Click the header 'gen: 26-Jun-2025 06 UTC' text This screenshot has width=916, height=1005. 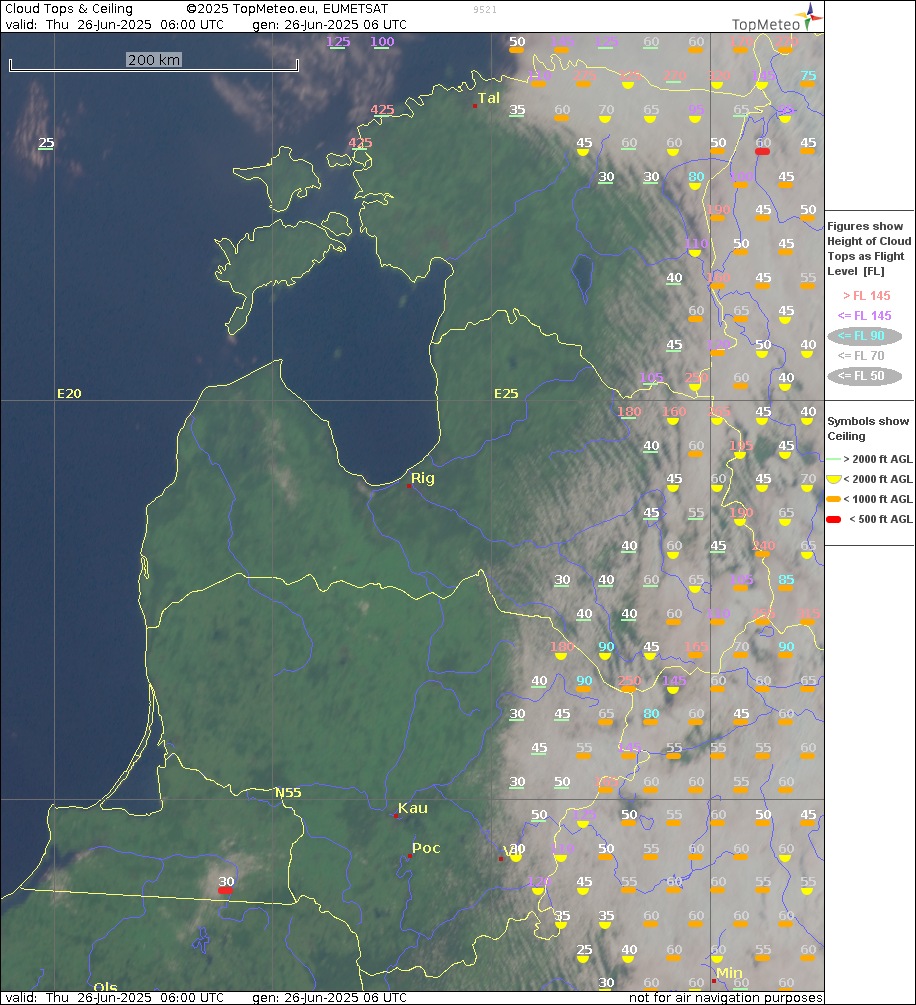329,25
